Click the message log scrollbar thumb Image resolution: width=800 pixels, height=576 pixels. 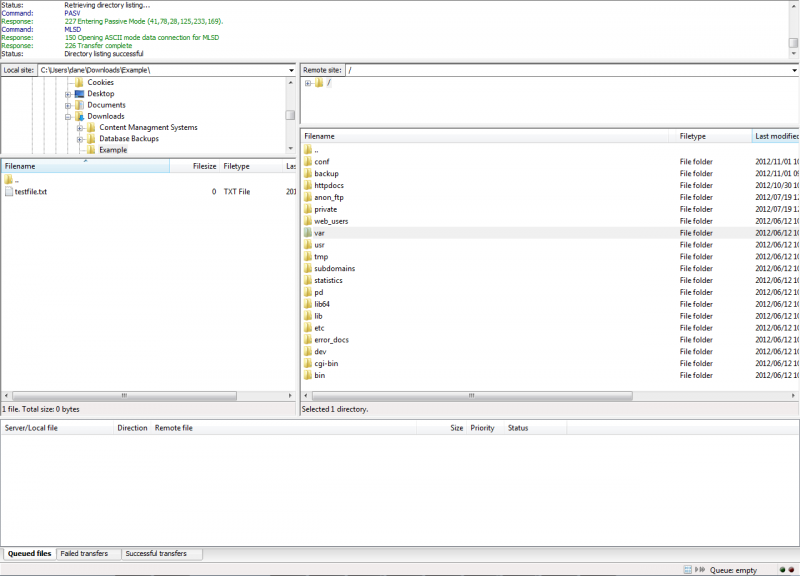click(793, 43)
